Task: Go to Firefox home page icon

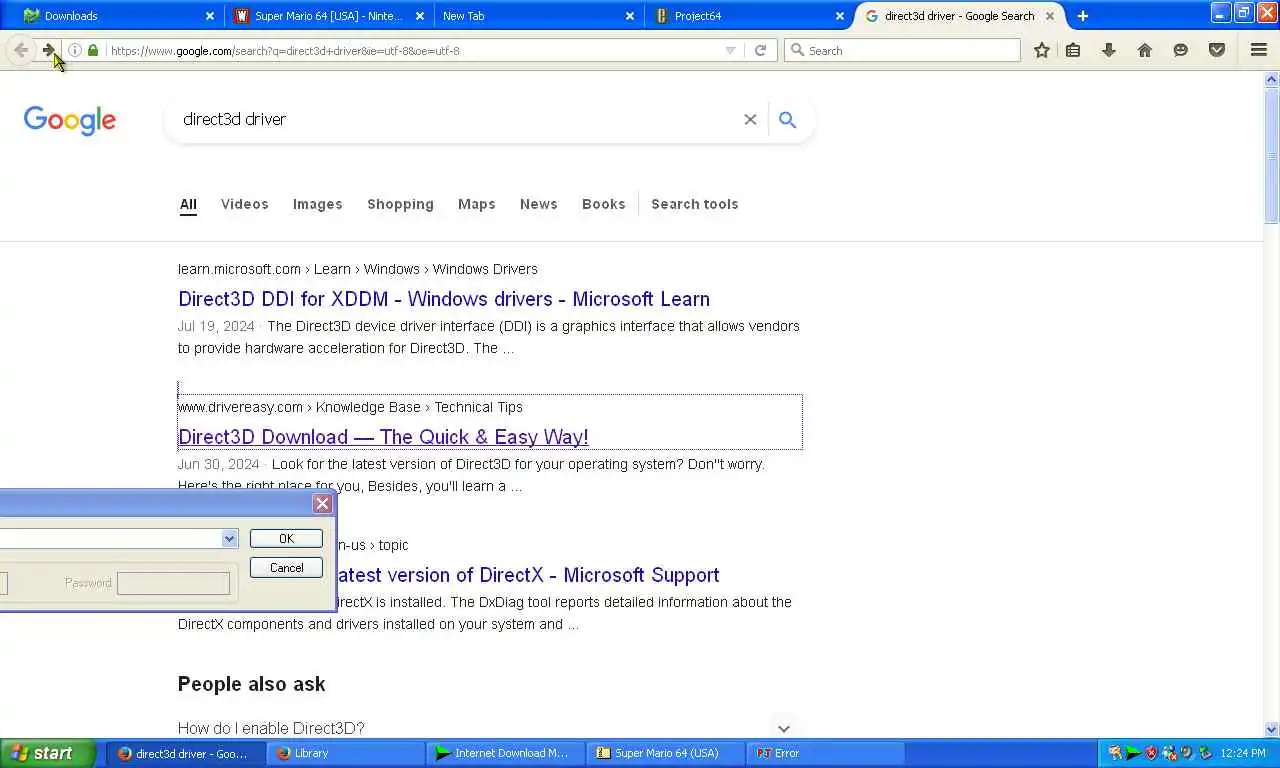Action: [1145, 50]
